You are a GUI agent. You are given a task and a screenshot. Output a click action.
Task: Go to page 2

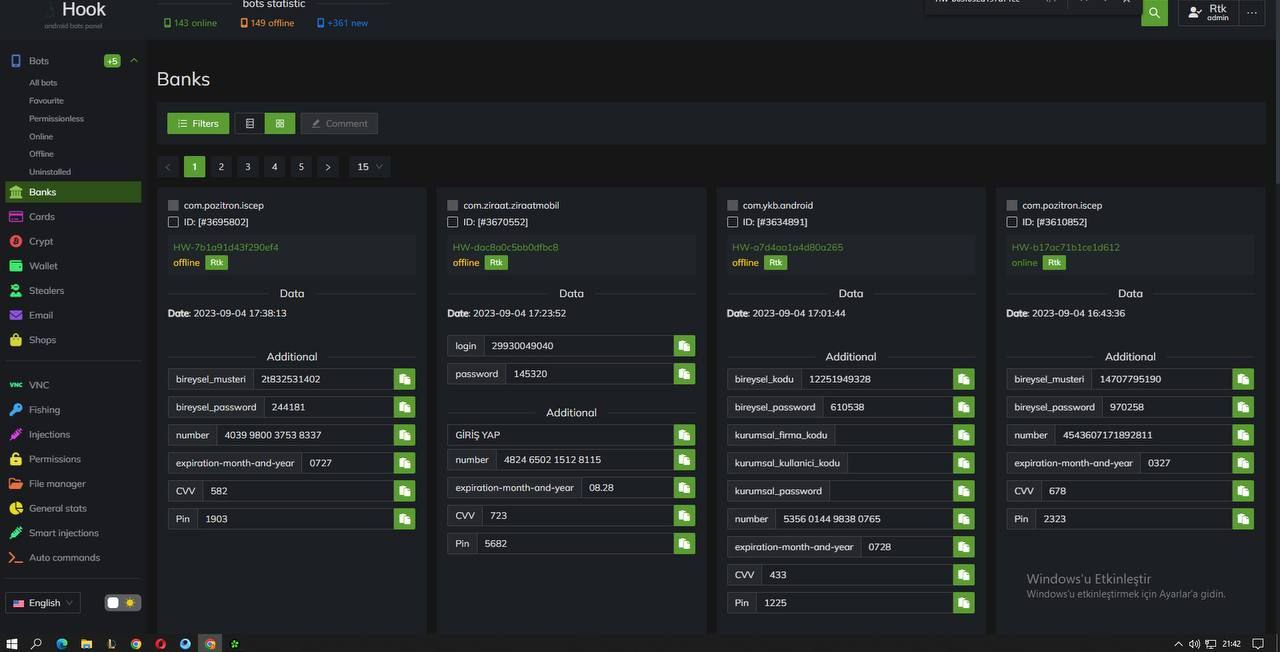[x=221, y=167]
